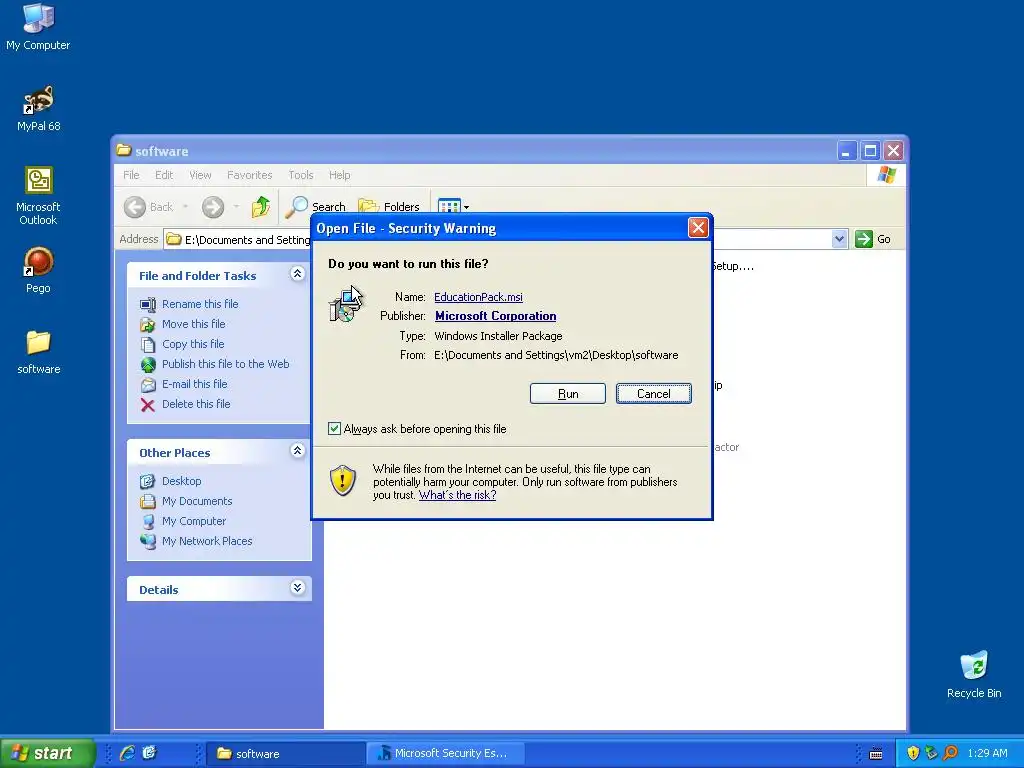
Task: Click Publish this file to the Web
Action: tap(225, 364)
